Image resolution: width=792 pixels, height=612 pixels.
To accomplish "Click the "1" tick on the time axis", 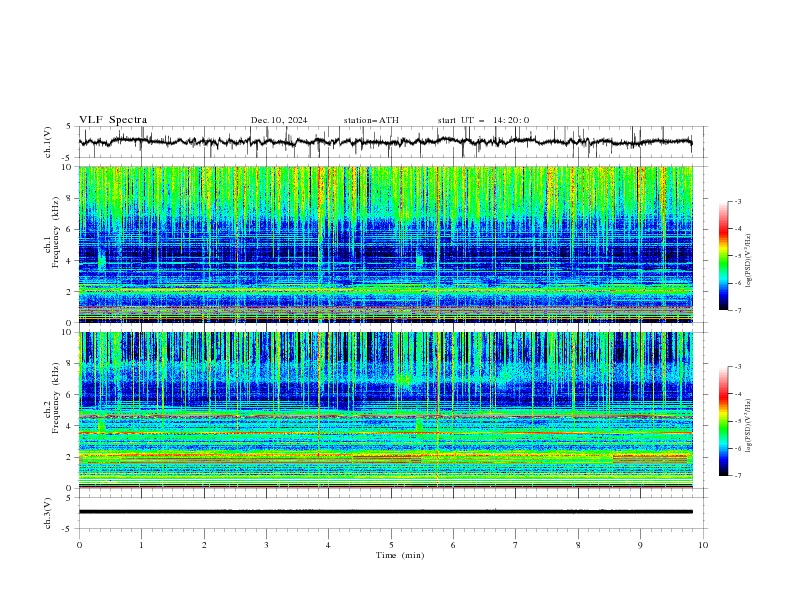I will point(141,545).
